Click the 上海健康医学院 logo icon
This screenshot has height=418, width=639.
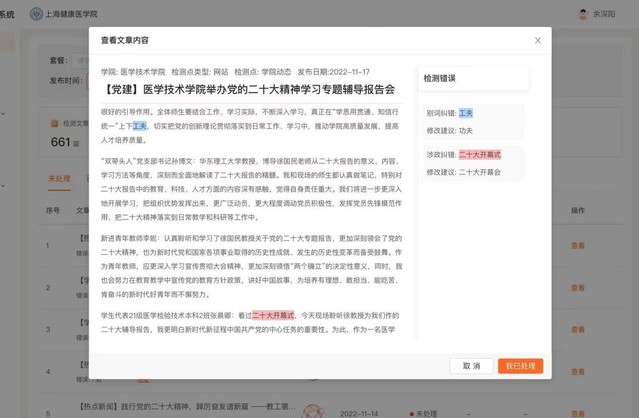coord(37,15)
